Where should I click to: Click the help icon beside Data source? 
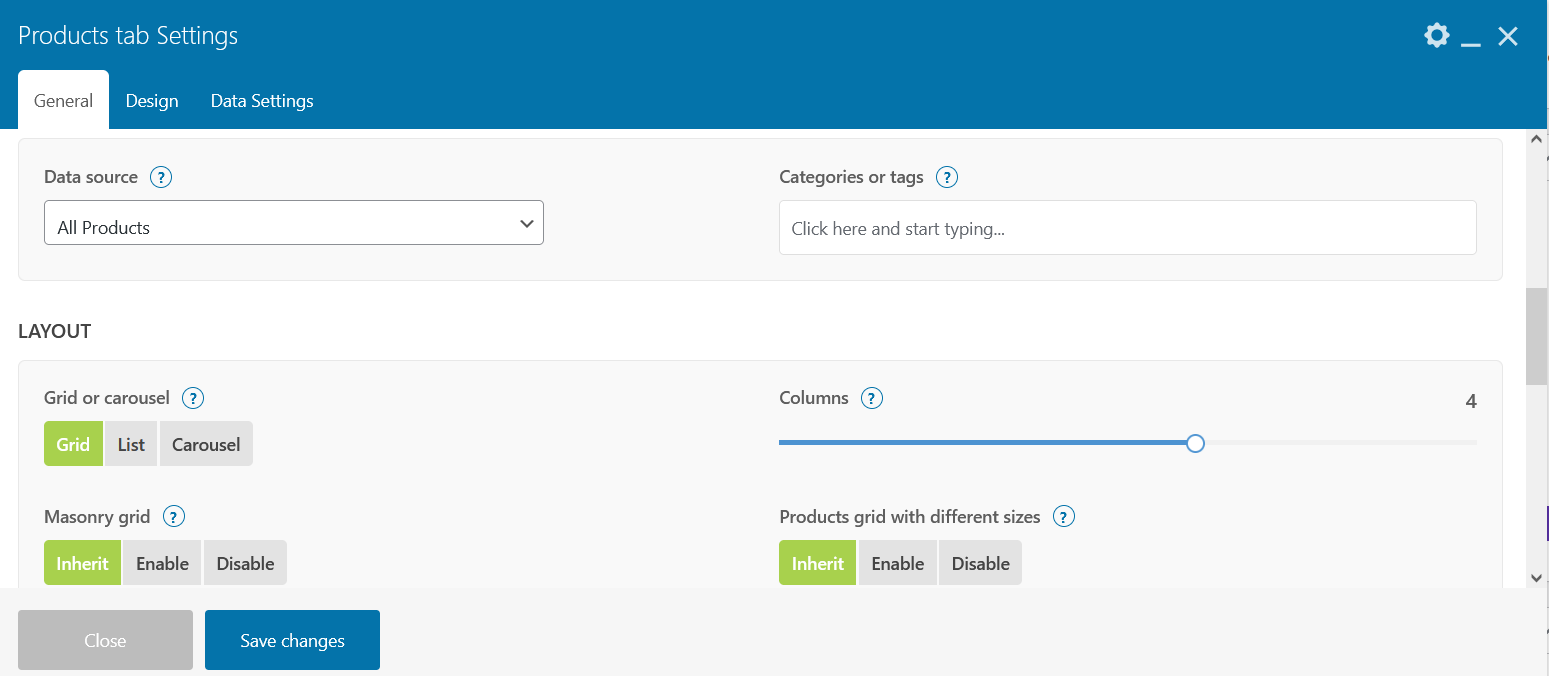pyautogui.click(x=160, y=177)
